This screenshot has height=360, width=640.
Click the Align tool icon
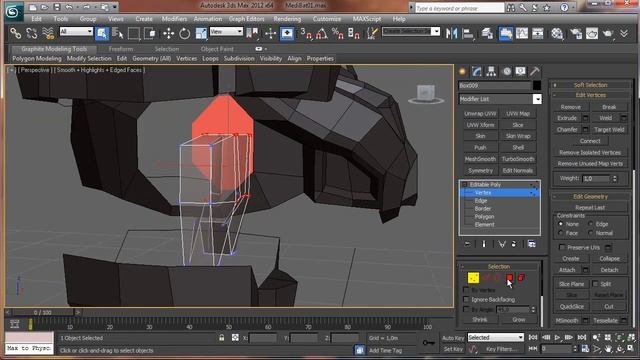pos(468,33)
